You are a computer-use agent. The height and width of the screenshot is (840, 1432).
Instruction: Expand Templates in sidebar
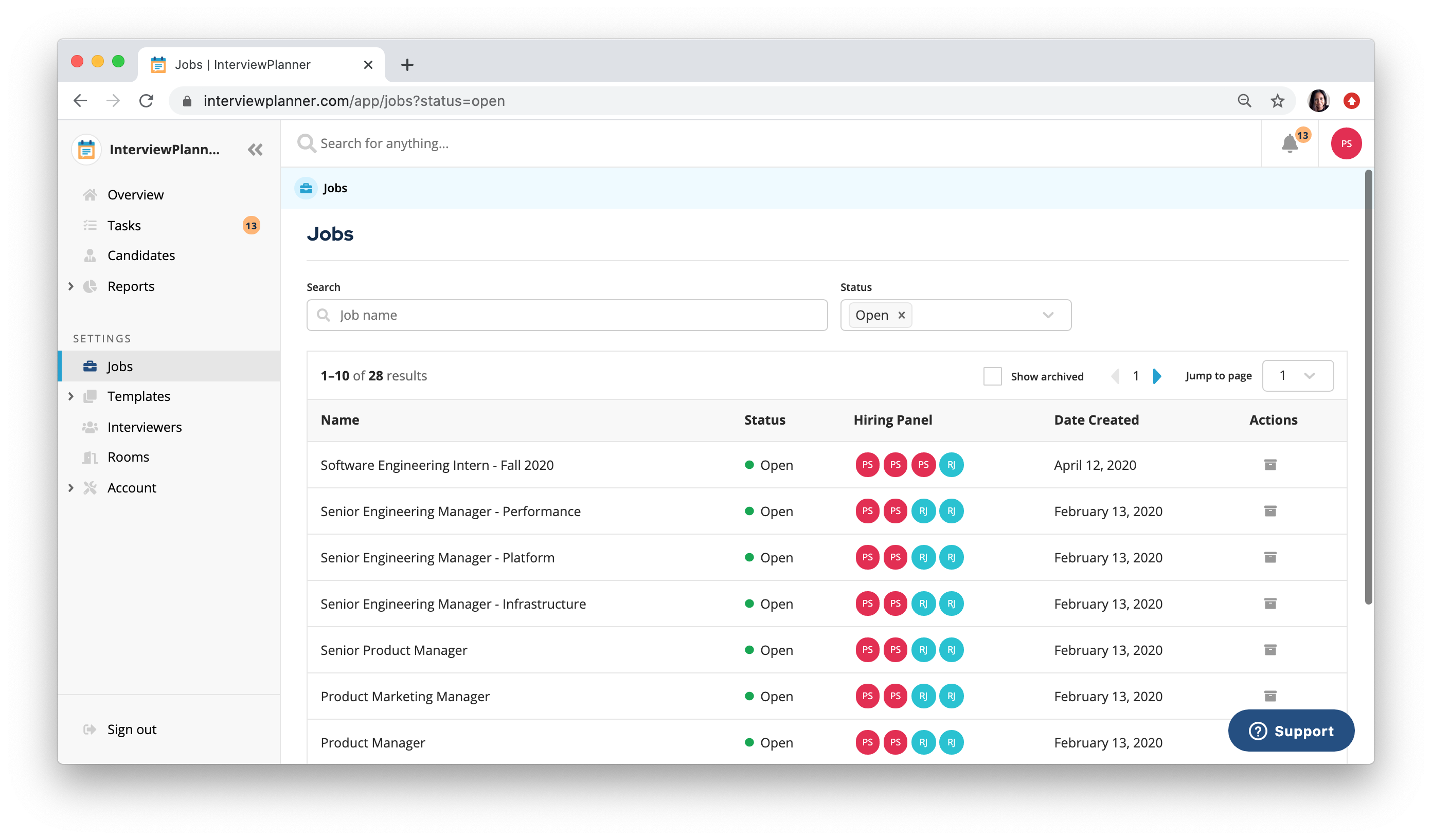click(x=71, y=396)
